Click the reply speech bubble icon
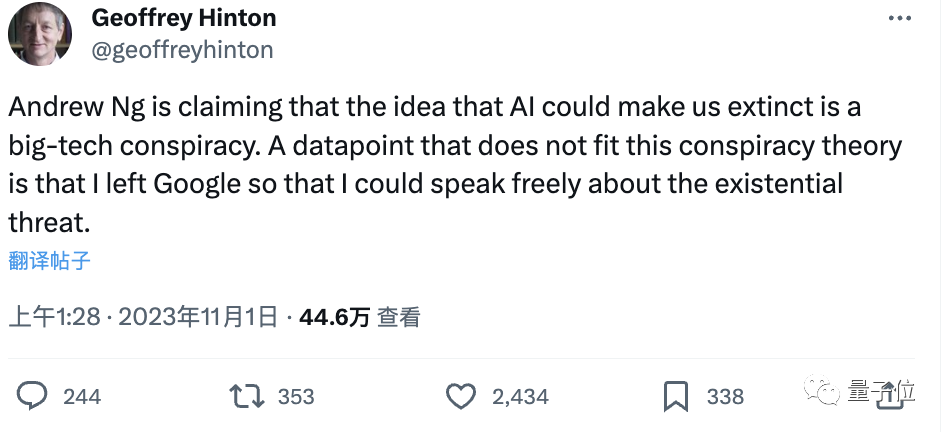This screenshot has height=432, width=946. pos(33,396)
